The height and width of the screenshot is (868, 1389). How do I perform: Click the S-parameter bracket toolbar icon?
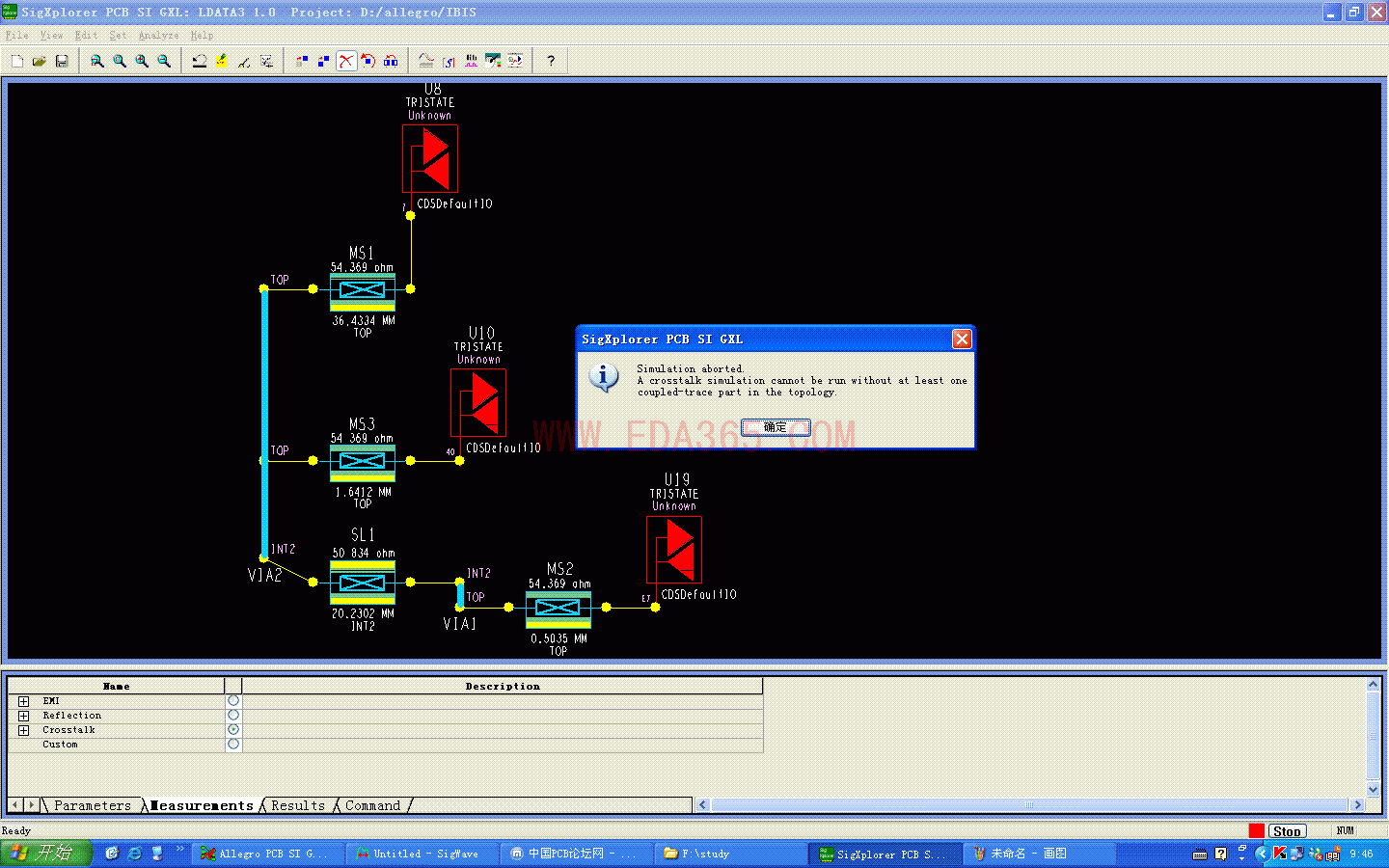tap(449, 61)
